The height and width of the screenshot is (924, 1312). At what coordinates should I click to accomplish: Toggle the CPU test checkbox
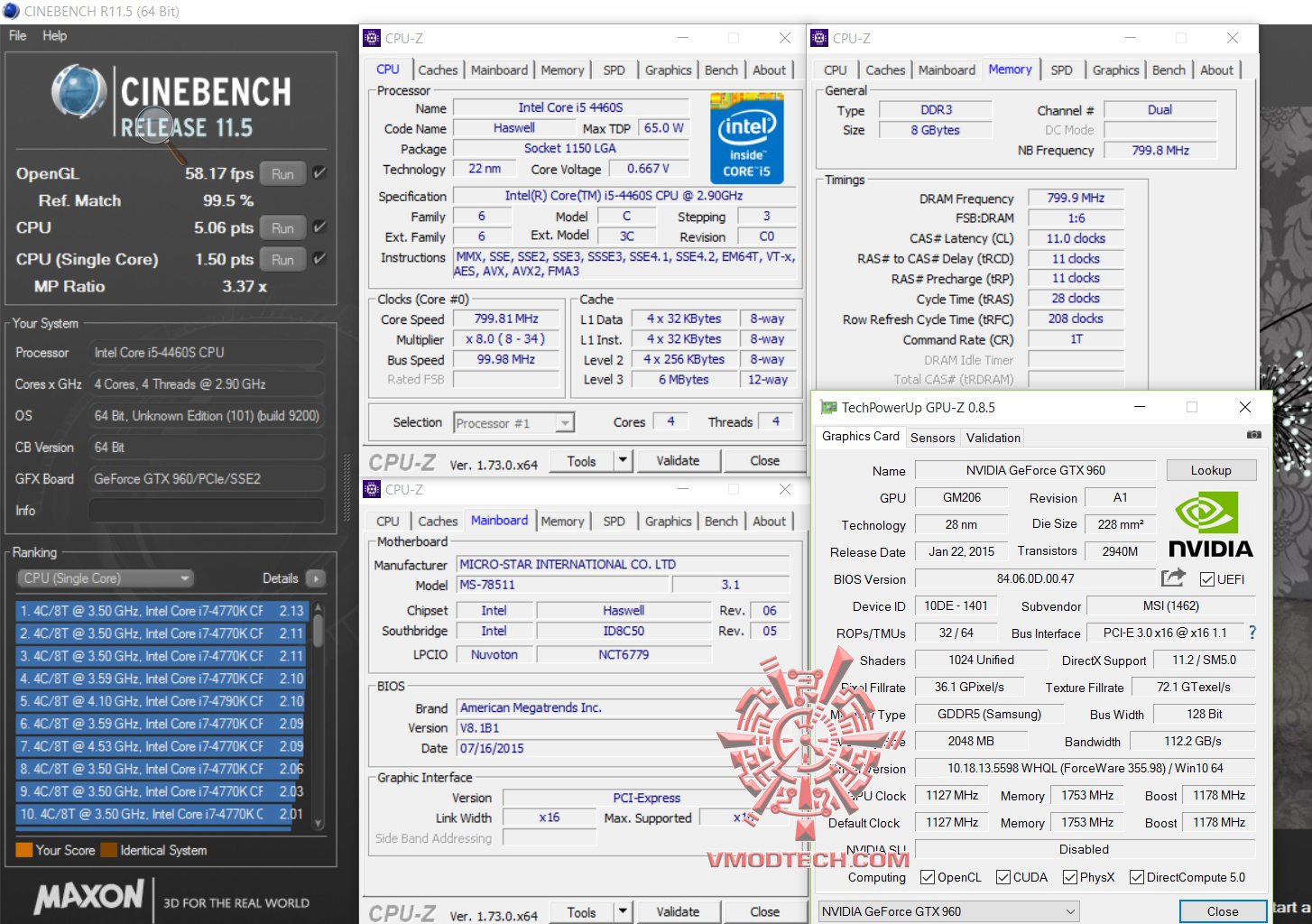pos(319,227)
